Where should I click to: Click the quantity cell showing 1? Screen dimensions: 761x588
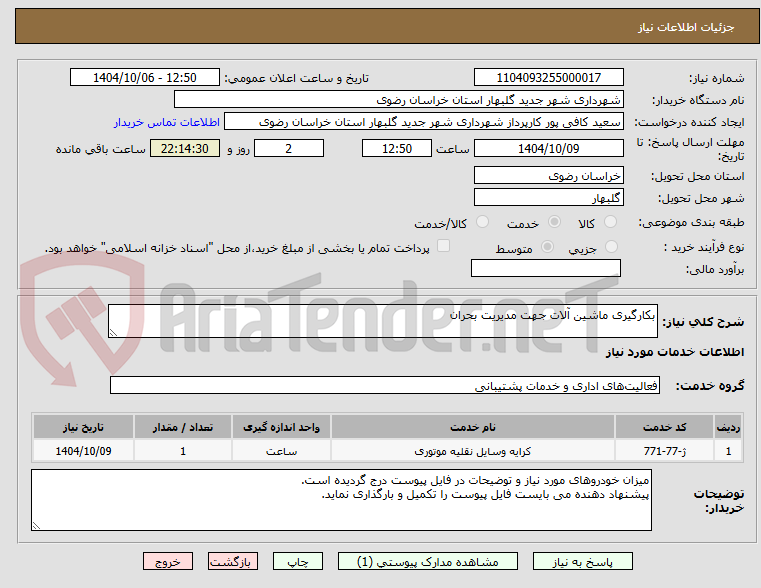pyautogui.click(x=183, y=451)
